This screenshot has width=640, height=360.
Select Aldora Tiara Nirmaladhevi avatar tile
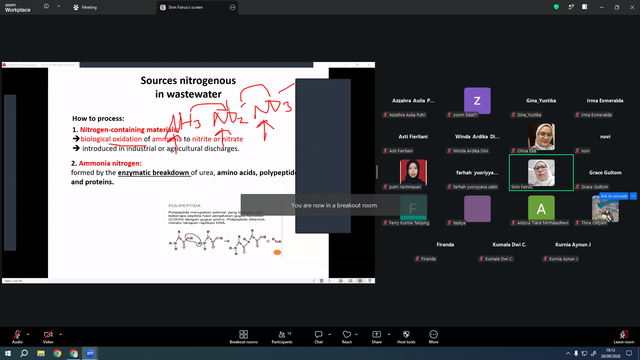(541, 209)
